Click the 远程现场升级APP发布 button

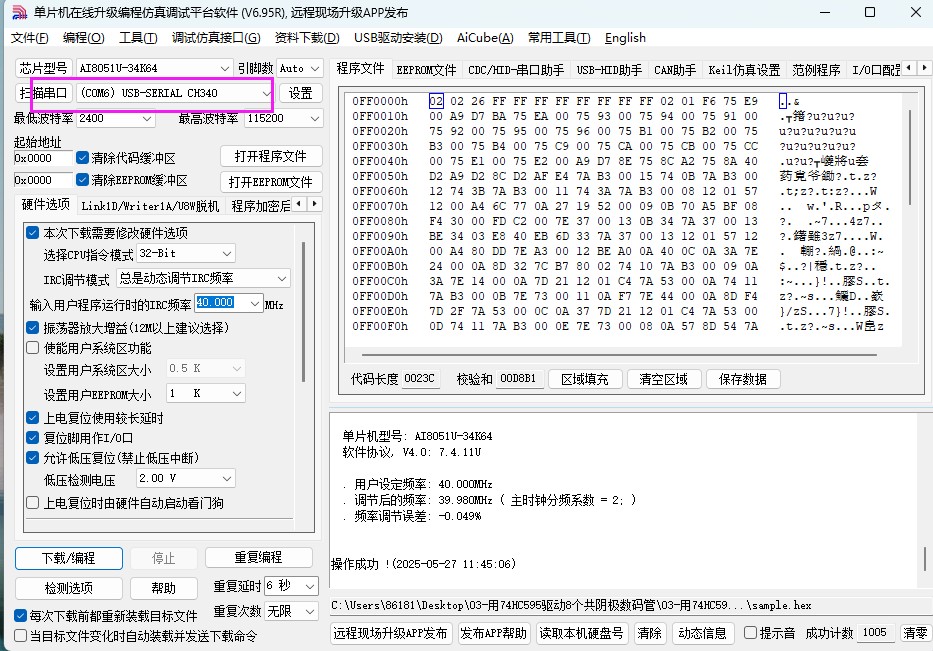(390, 633)
